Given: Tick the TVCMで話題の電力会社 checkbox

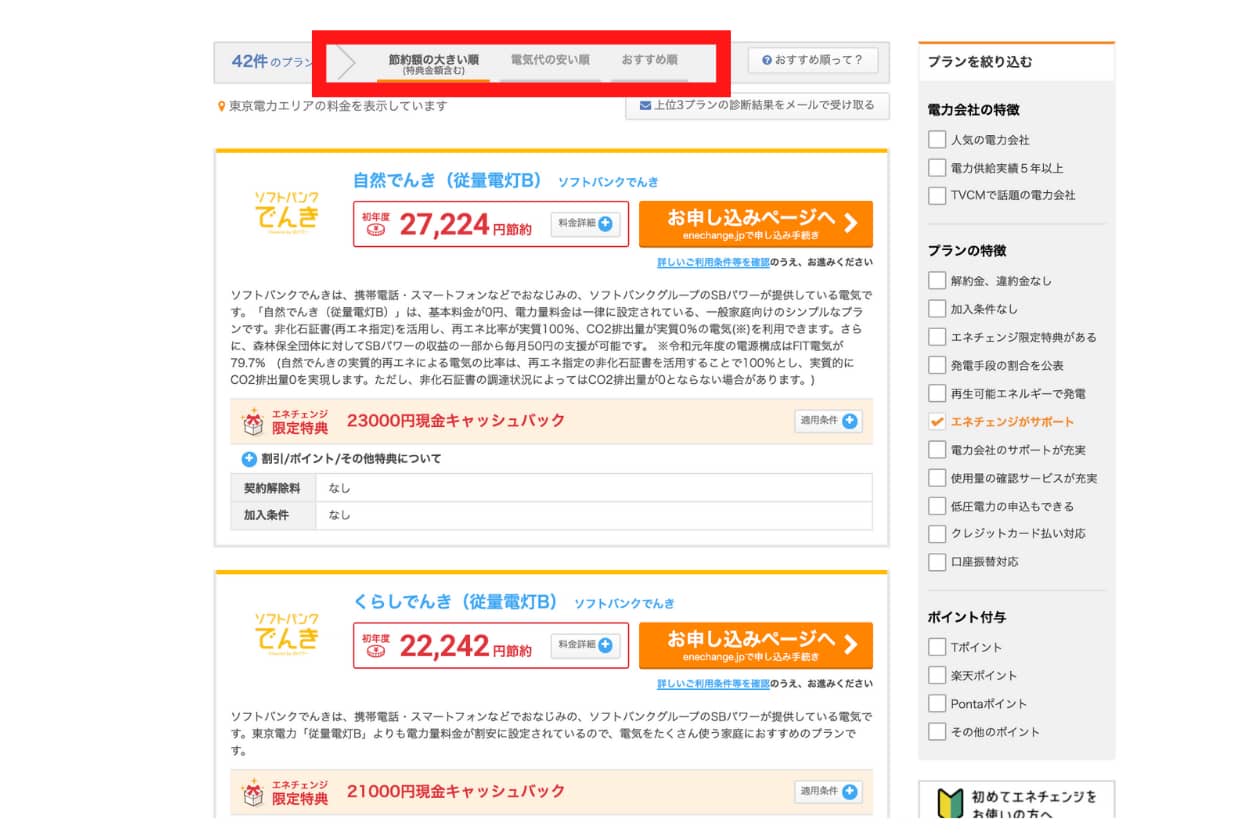Looking at the screenshot, I should (x=937, y=195).
